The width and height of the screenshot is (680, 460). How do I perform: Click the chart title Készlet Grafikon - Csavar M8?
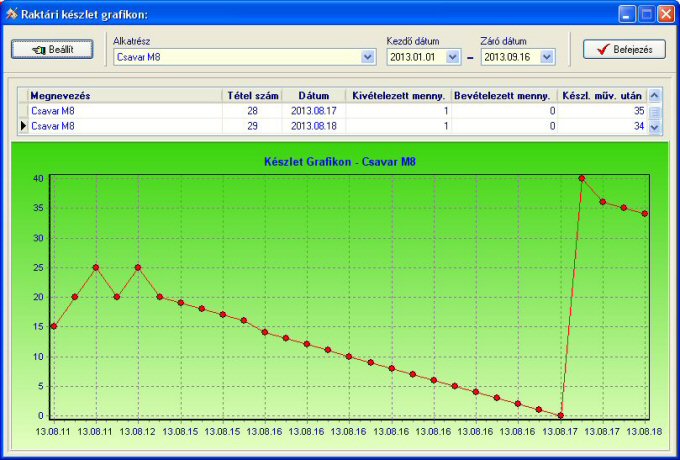coord(340,162)
